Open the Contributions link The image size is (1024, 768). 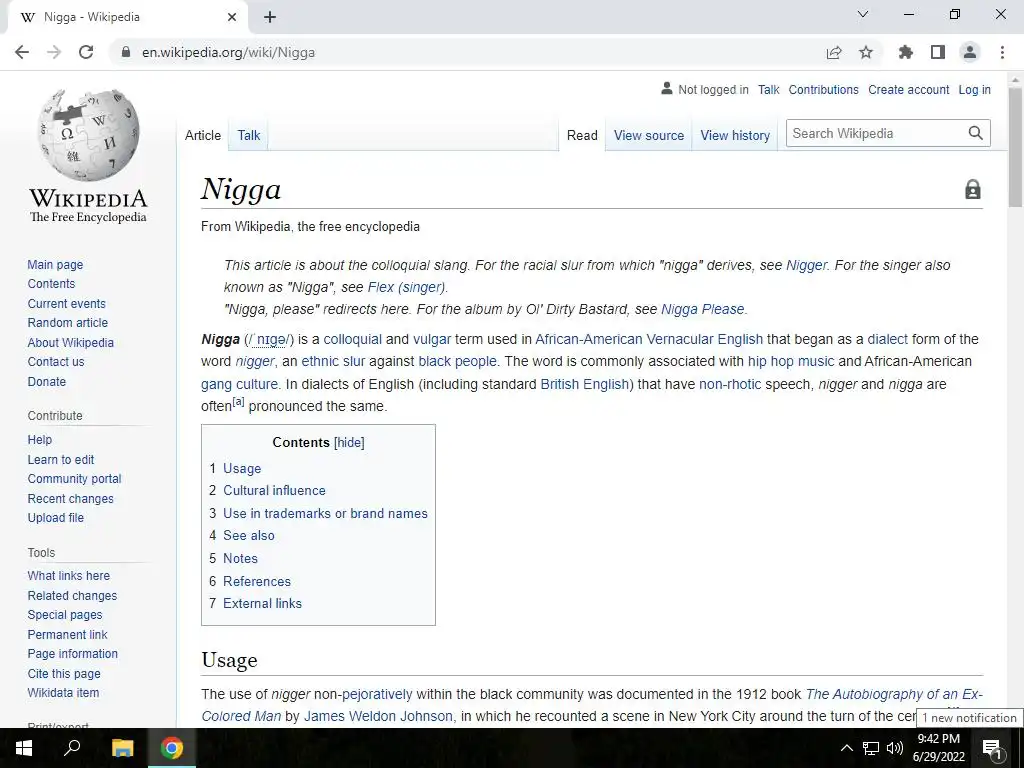[824, 89]
